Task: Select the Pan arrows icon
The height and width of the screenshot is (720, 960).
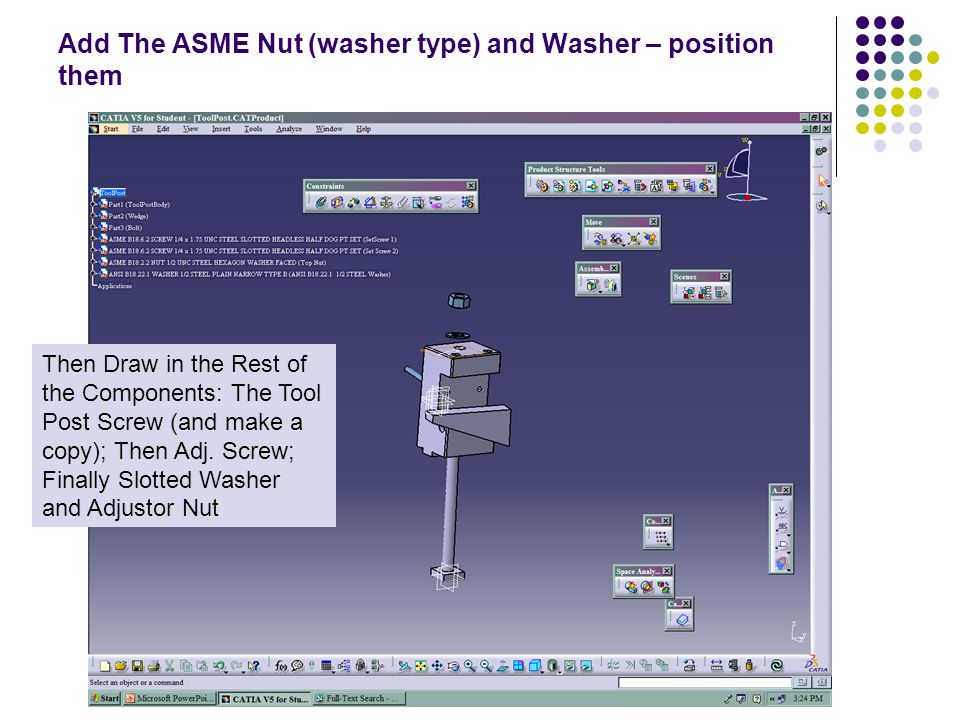Action: click(x=437, y=666)
